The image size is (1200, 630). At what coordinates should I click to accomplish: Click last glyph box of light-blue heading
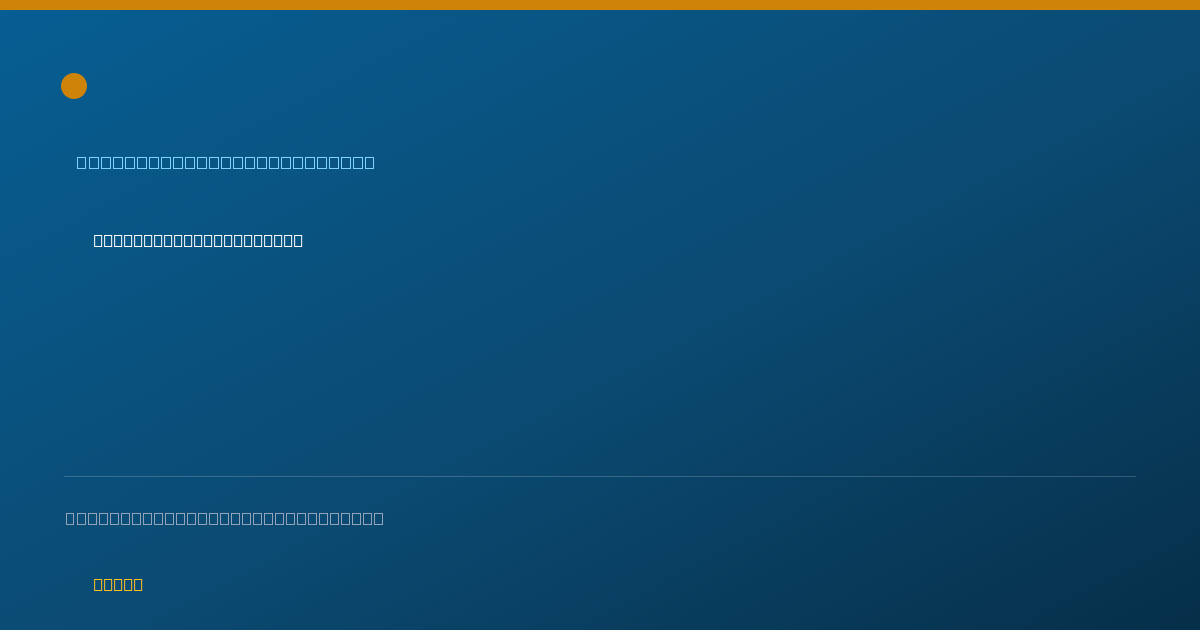[x=369, y=162]
